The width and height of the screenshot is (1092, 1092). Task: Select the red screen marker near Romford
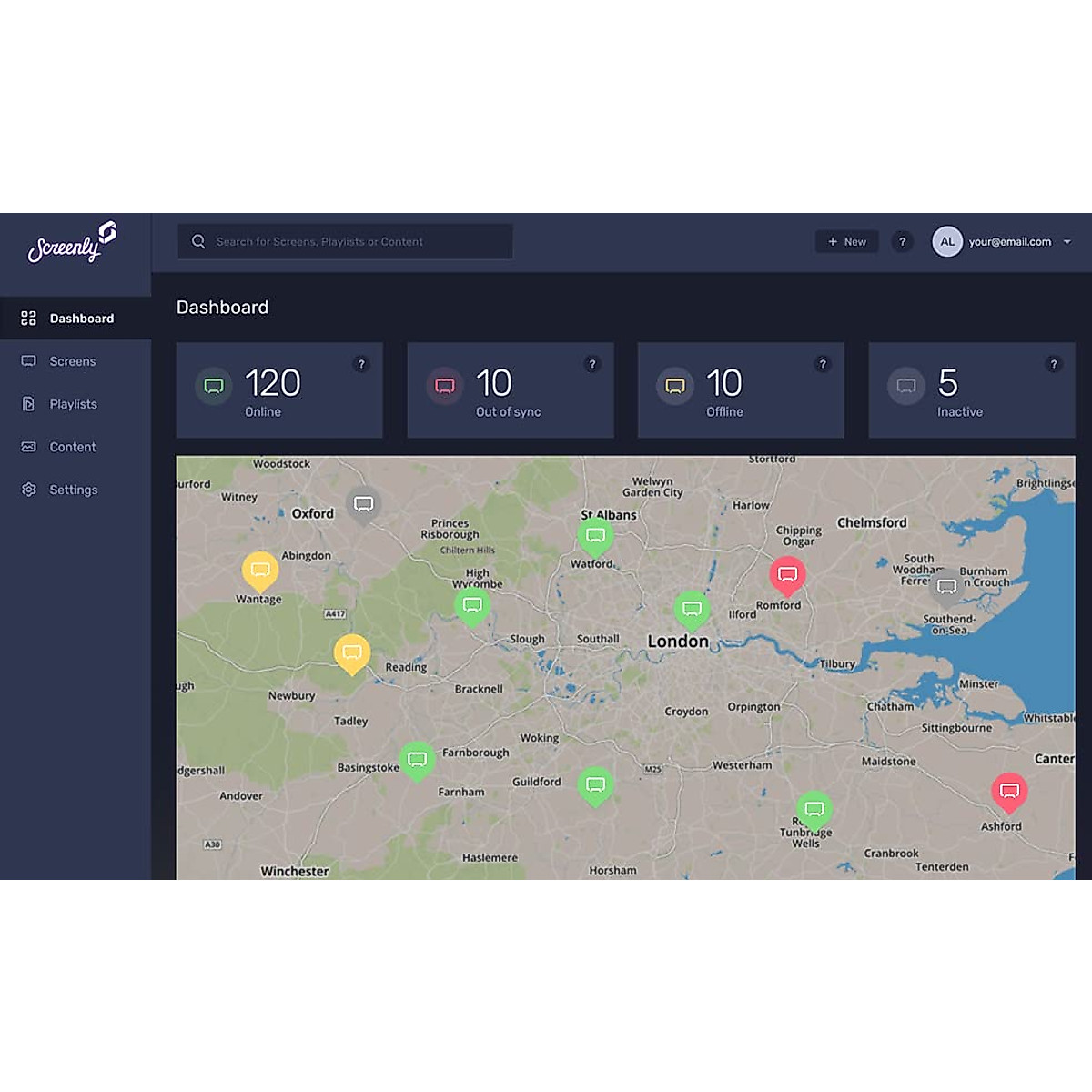(x=787, y=575)
